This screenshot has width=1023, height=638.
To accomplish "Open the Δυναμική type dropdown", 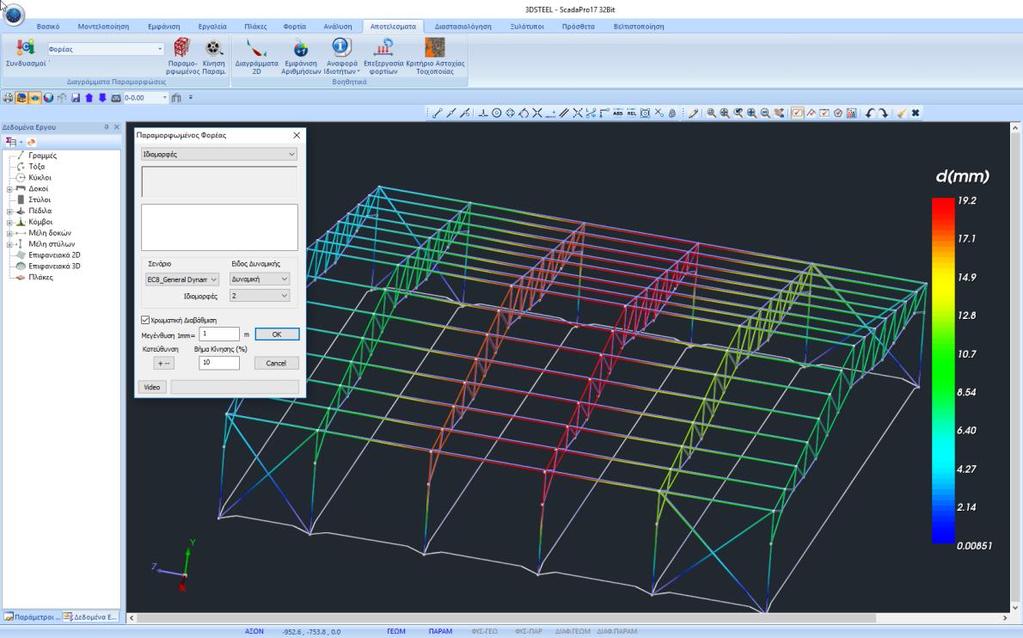I will [x=260, y=279].
